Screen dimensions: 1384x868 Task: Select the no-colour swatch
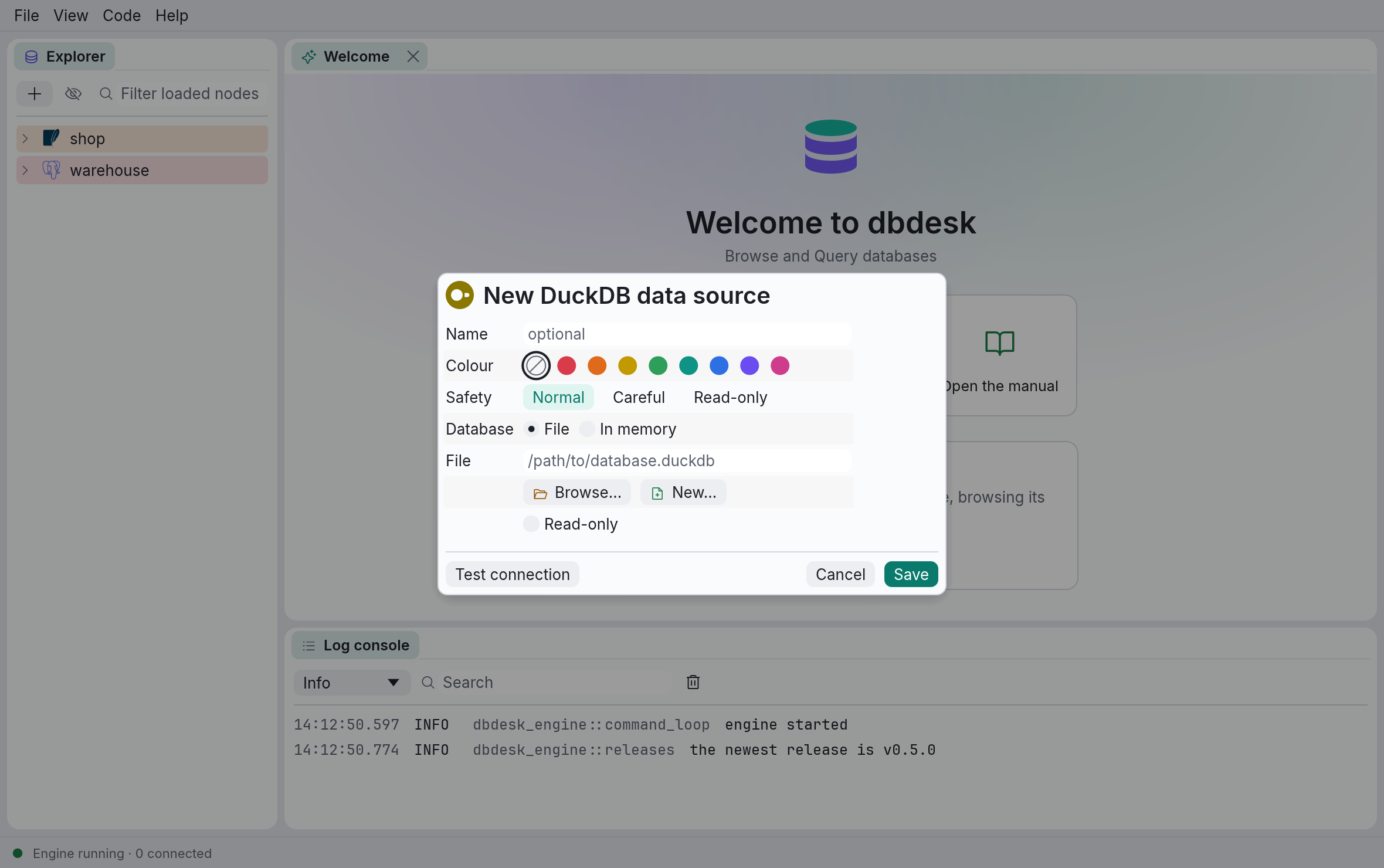tap(535, 365)
